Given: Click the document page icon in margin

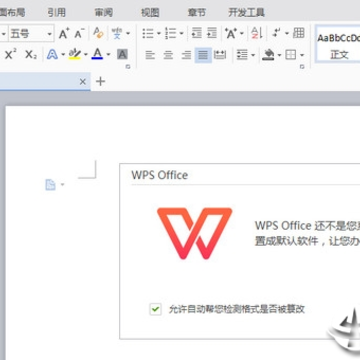Looking at the screenshot, I should point(50,184).
